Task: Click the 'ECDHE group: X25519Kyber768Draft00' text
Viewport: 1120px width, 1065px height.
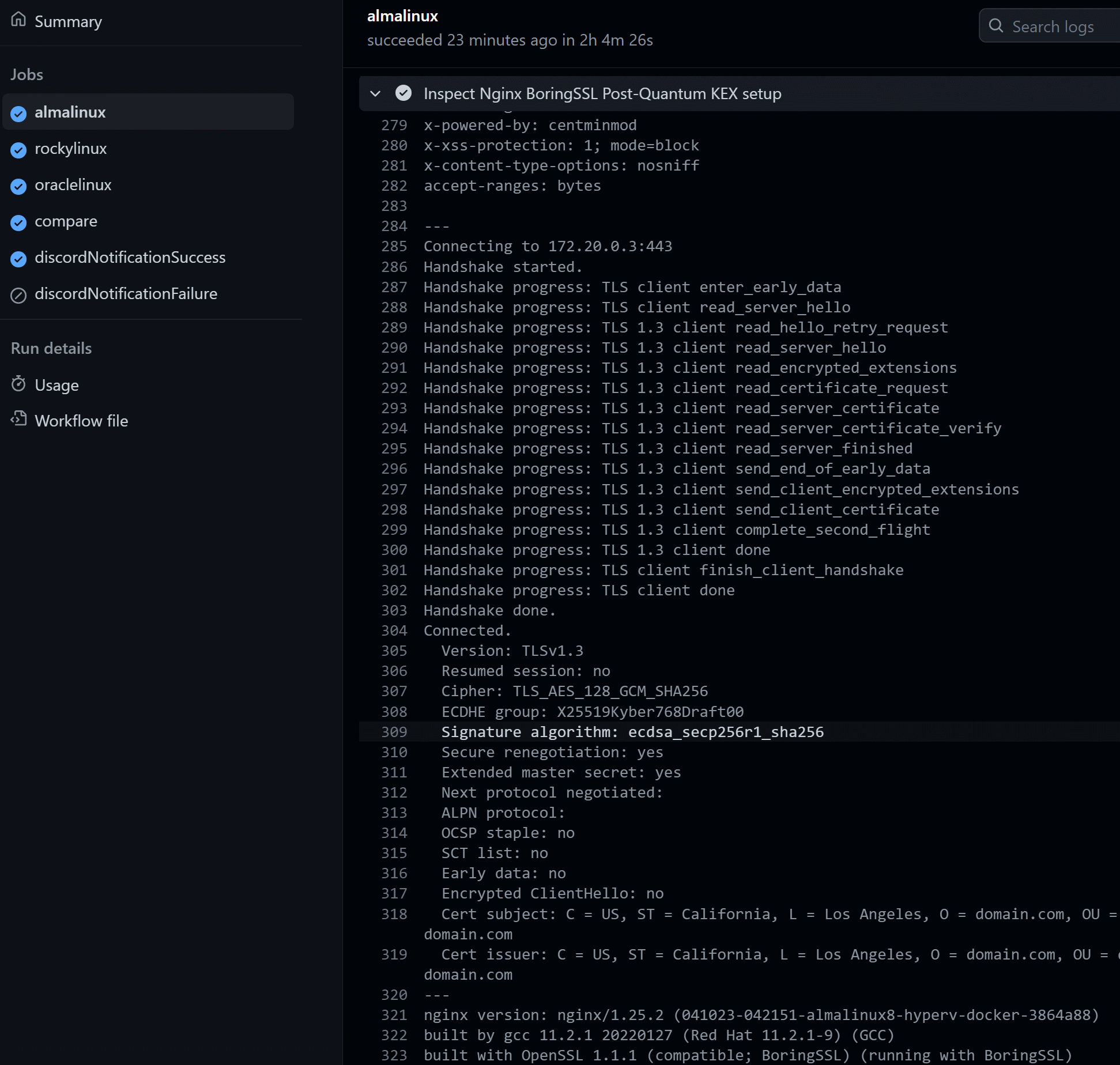Action: 593,712
